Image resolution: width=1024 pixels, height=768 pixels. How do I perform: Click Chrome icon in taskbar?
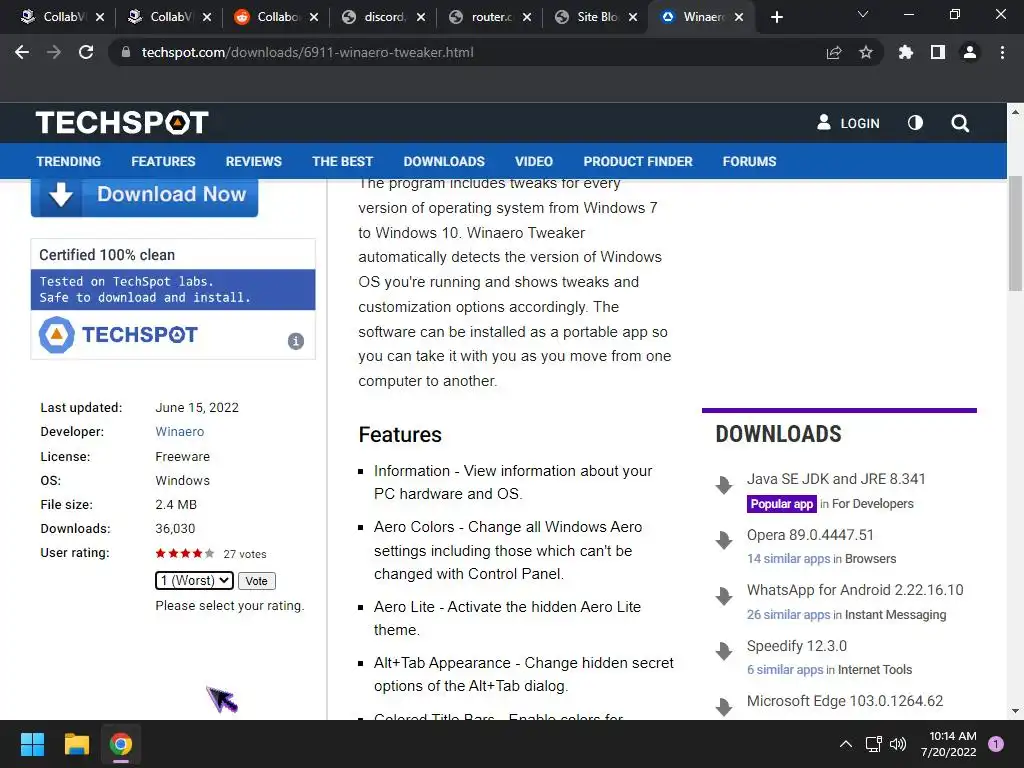tap(121, 744)
